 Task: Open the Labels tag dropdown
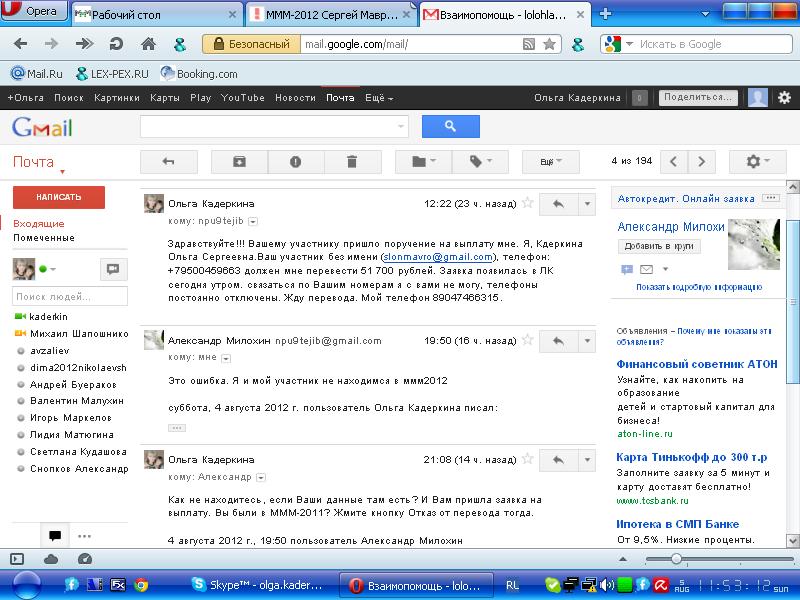(x=480, y=162)
